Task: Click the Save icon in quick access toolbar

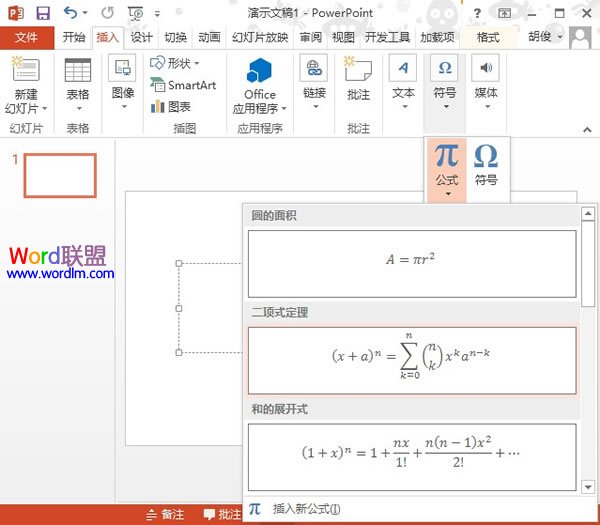Action: click(43, 13)
